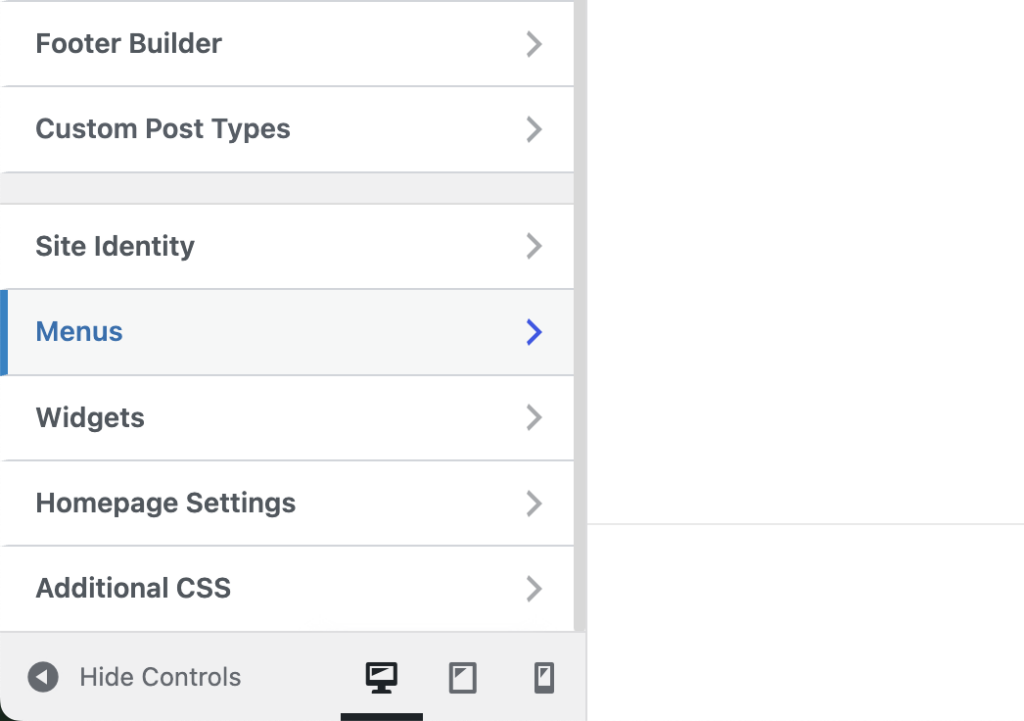Tap the tablet icon in the footer bar

462,677
